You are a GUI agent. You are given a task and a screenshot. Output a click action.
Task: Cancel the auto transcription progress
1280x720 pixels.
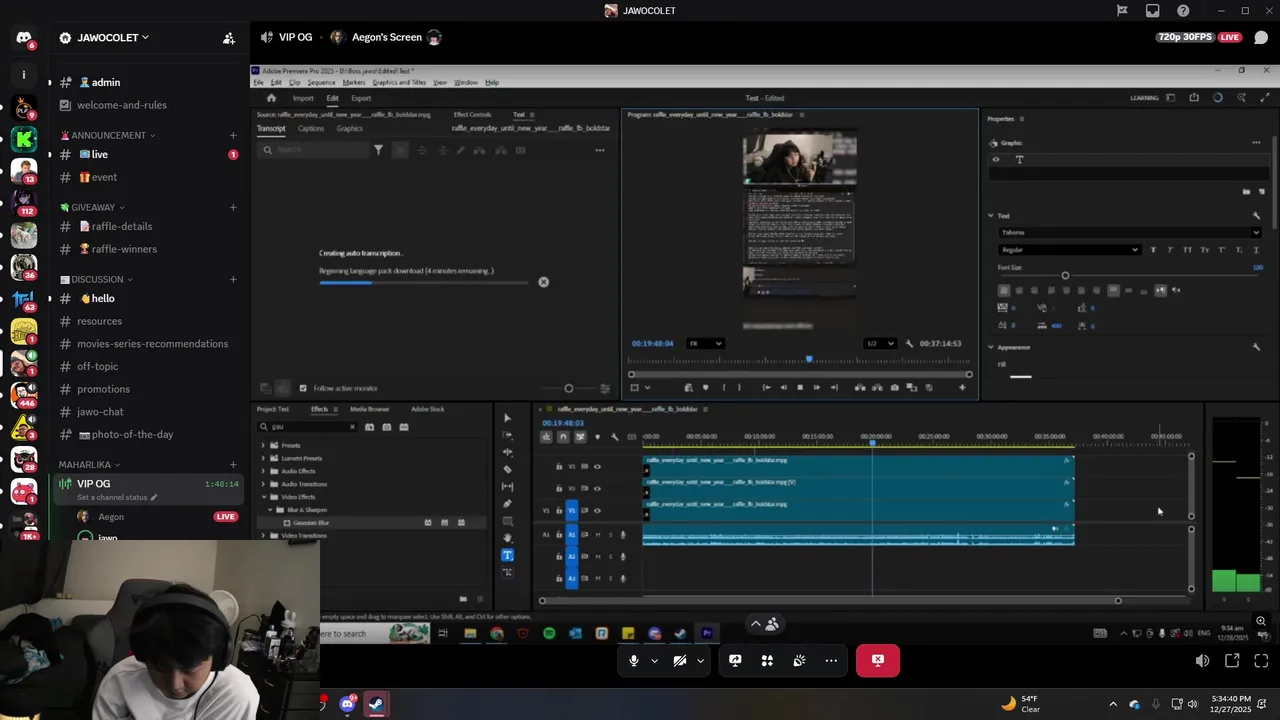coord(543,282)
